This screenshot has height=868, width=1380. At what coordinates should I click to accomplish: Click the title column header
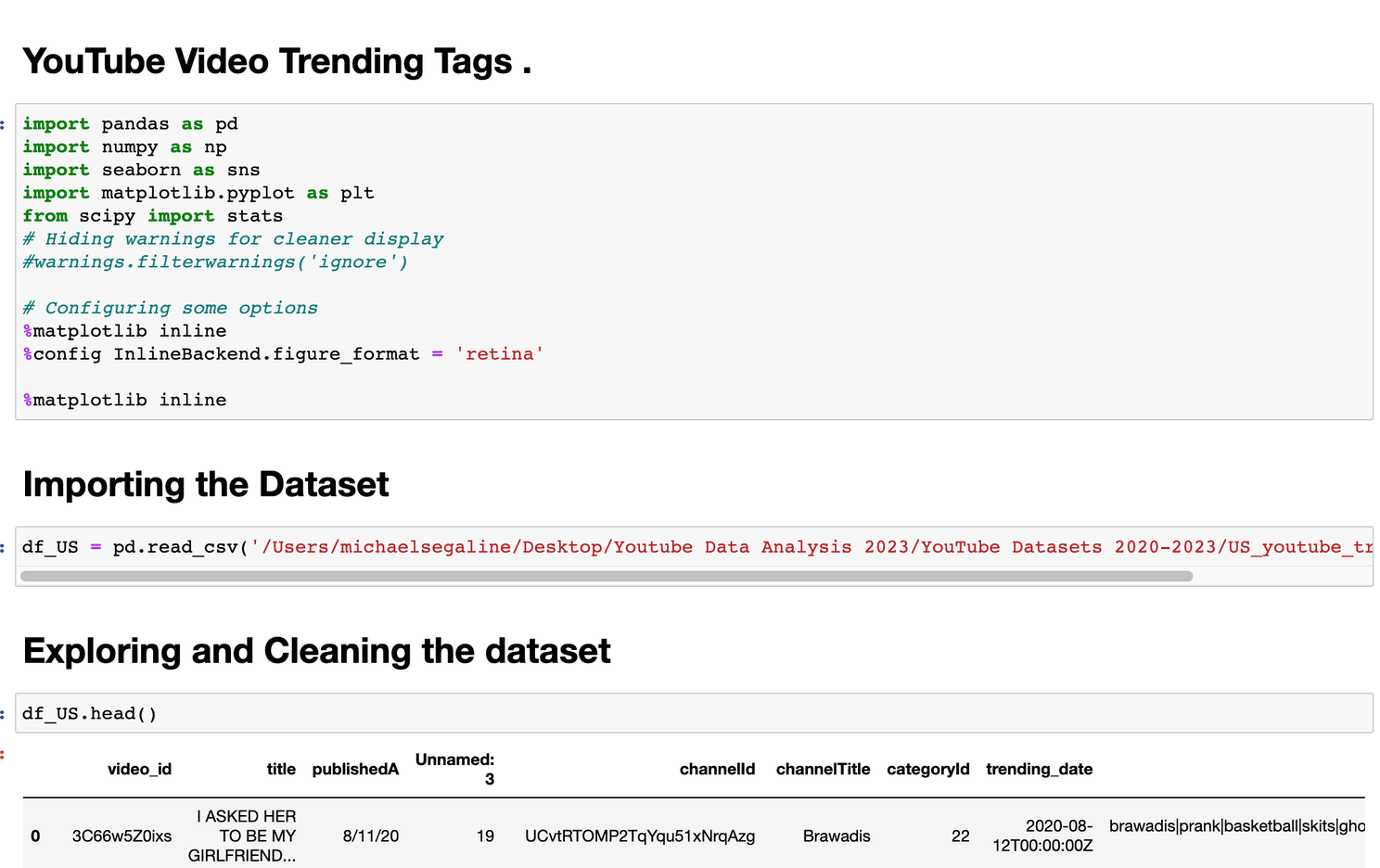tap(280, 769)
